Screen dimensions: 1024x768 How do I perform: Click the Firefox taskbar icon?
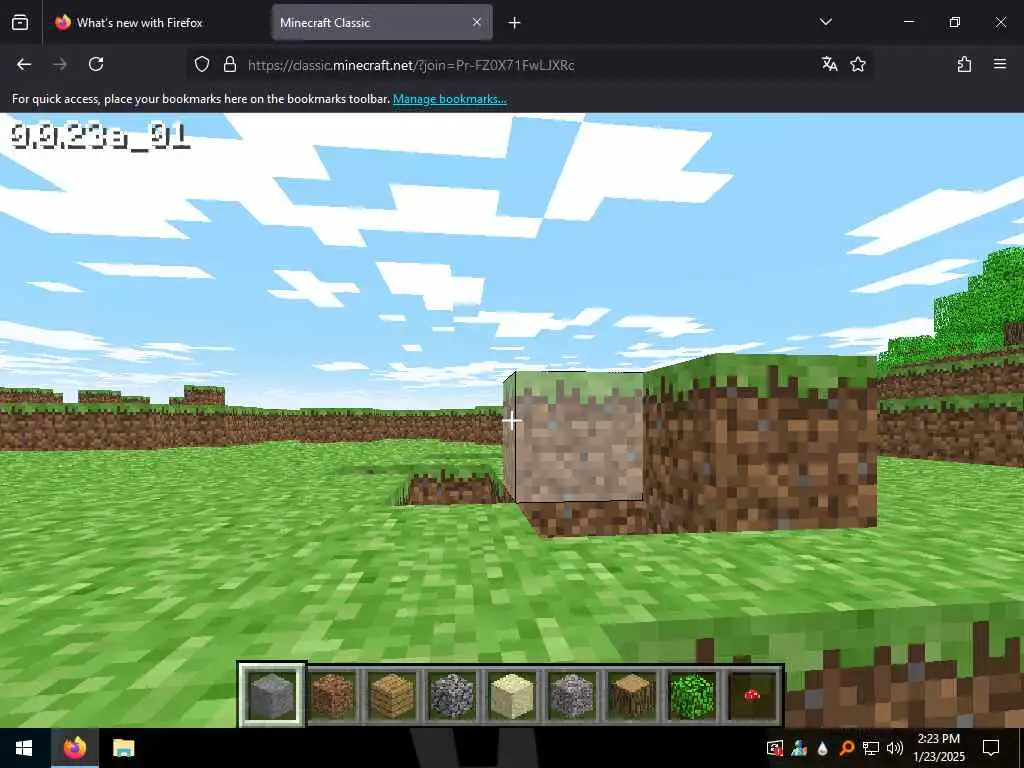75,748
